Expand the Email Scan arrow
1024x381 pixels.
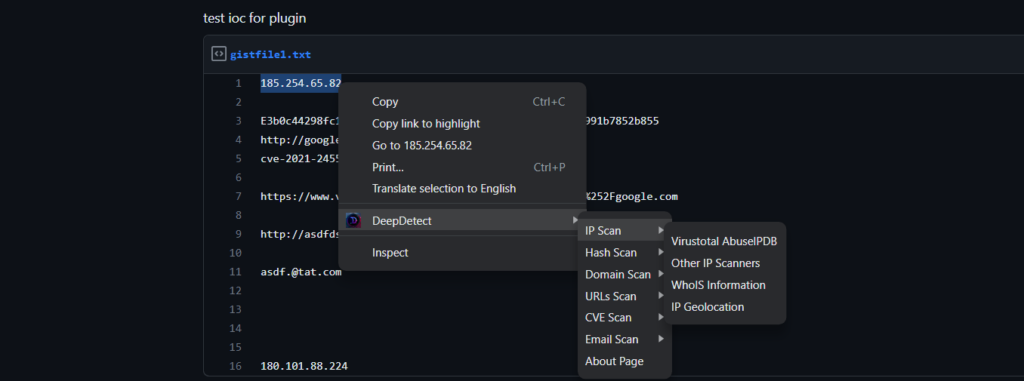pyautogui.click(x=661, y=339)
